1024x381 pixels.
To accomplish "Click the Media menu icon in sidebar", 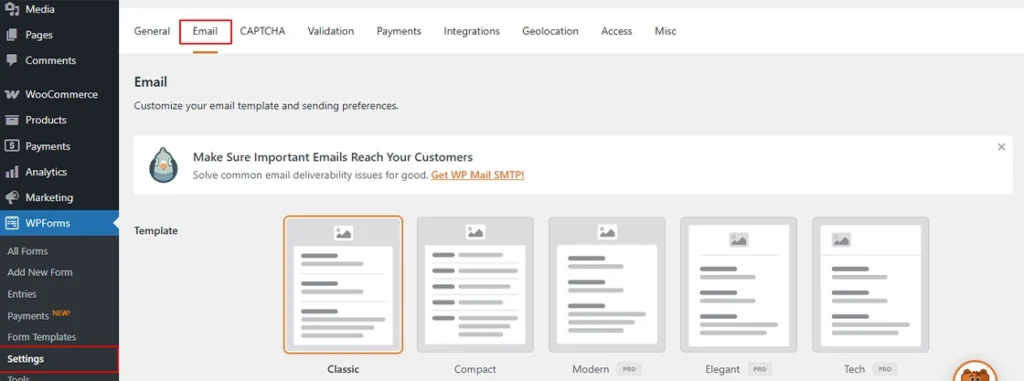I will tap(11, 10).
